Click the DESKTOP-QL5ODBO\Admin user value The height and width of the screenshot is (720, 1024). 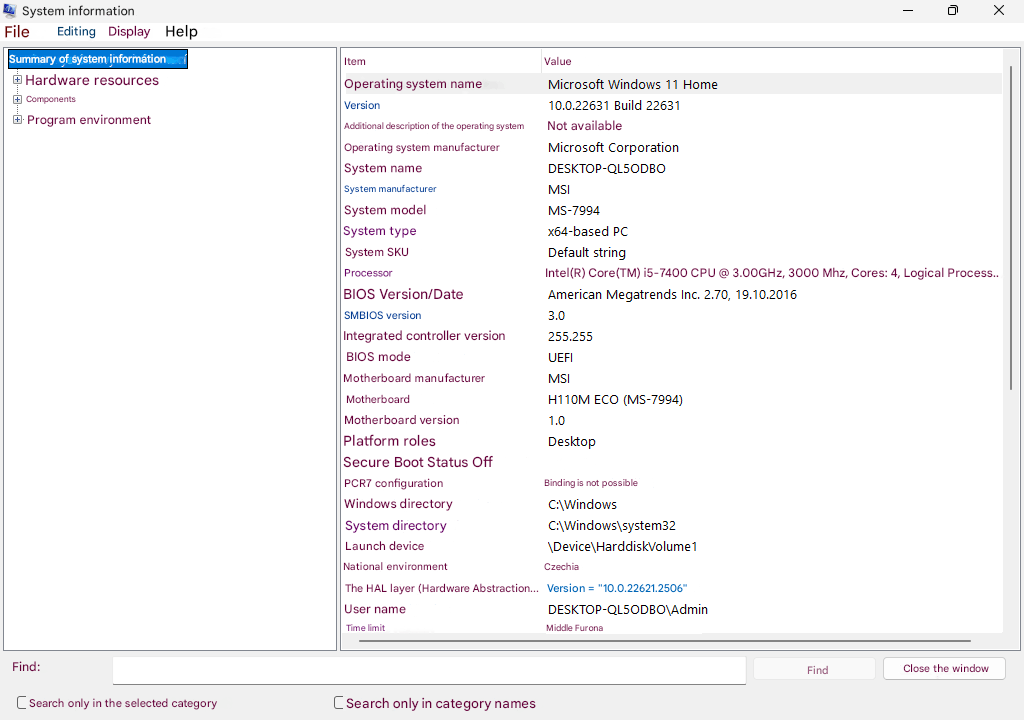point(628,610)
